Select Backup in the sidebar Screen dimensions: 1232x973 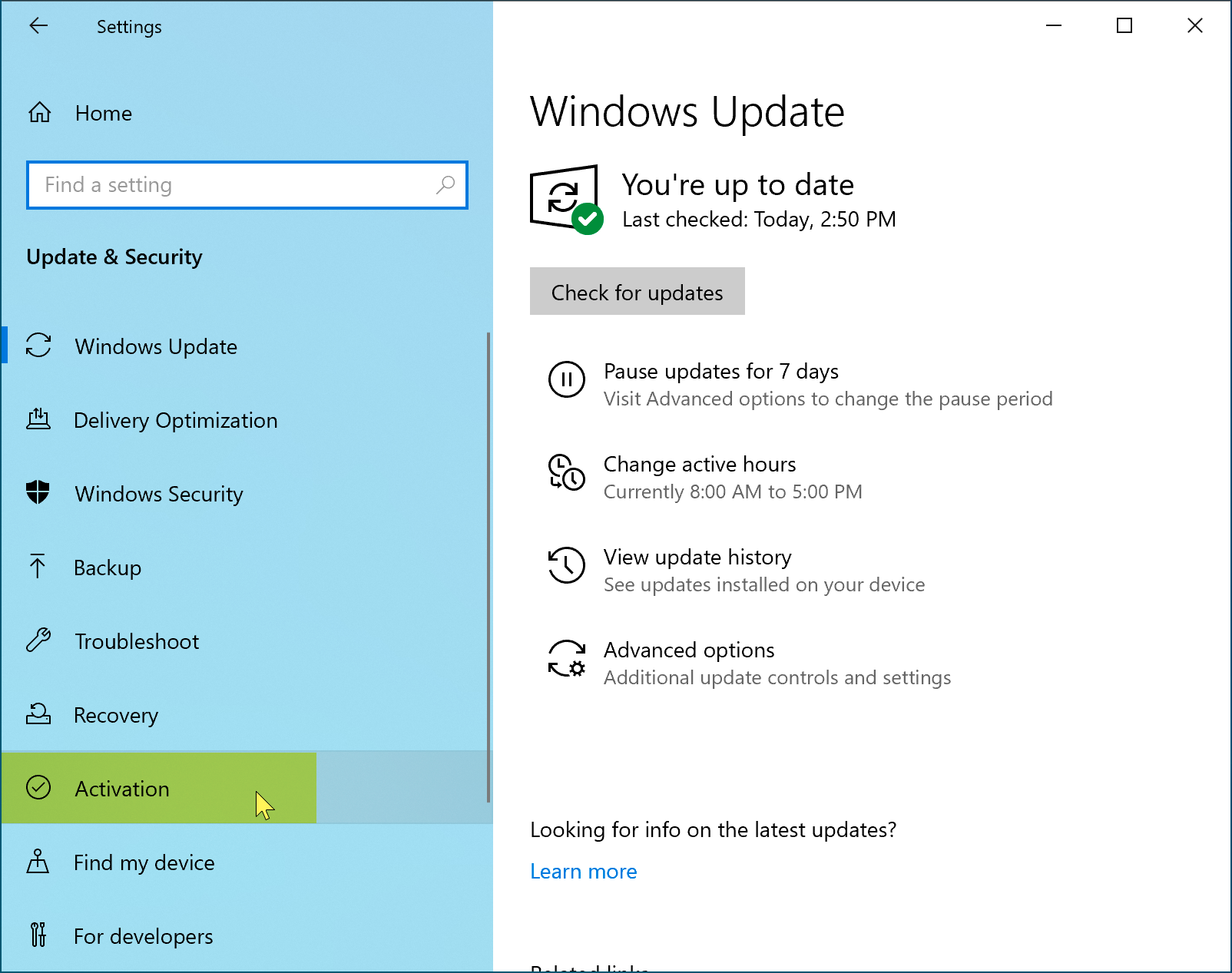[108, 568]
